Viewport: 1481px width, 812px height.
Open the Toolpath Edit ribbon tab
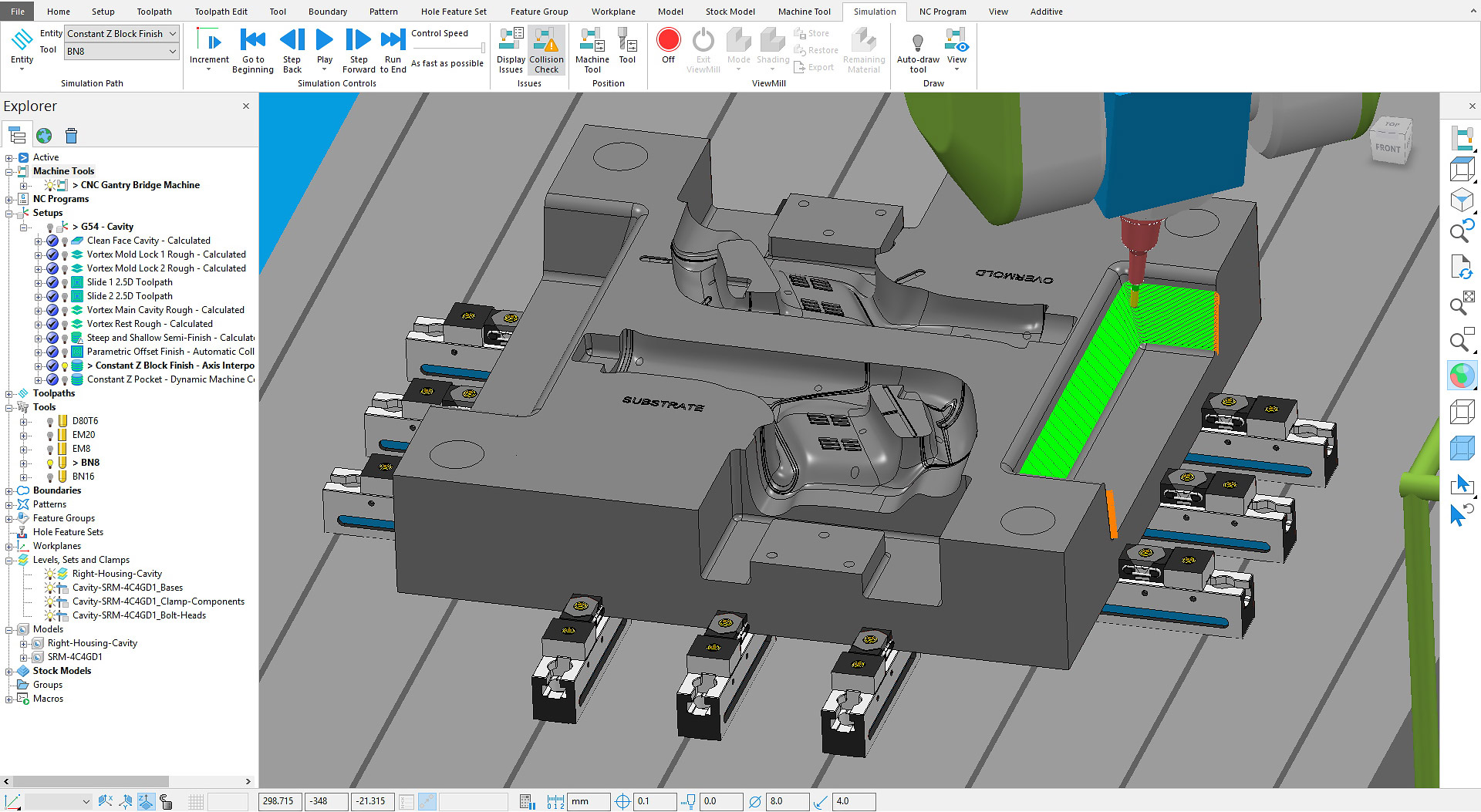(221, 12)
